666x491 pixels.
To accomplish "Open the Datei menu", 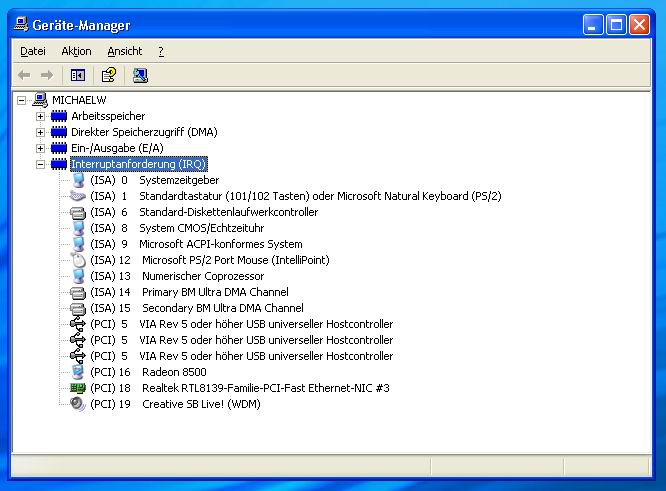I will click(x=33, y=51).
